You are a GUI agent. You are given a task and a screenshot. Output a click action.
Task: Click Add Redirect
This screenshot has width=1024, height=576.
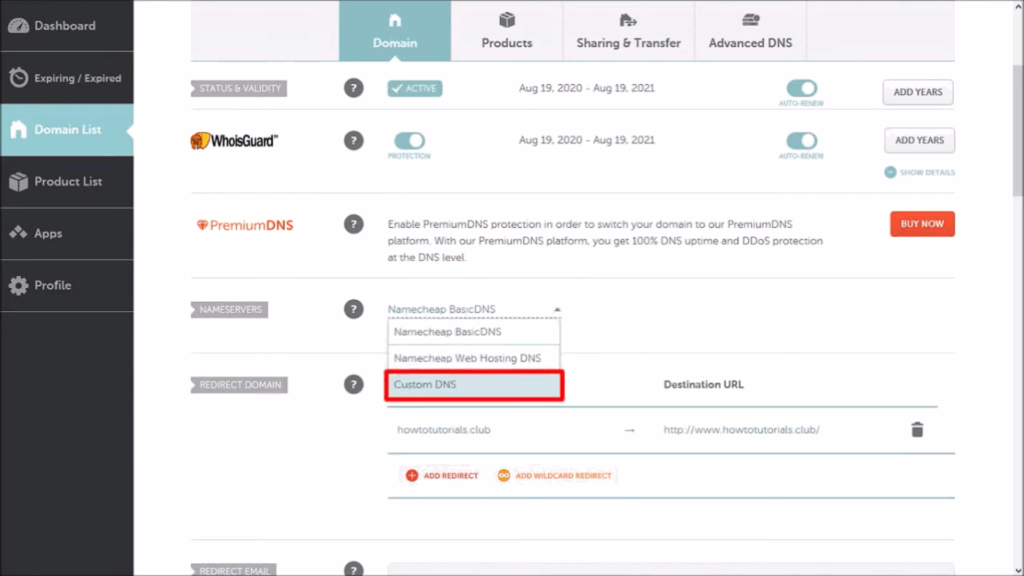tap(442, 475)
